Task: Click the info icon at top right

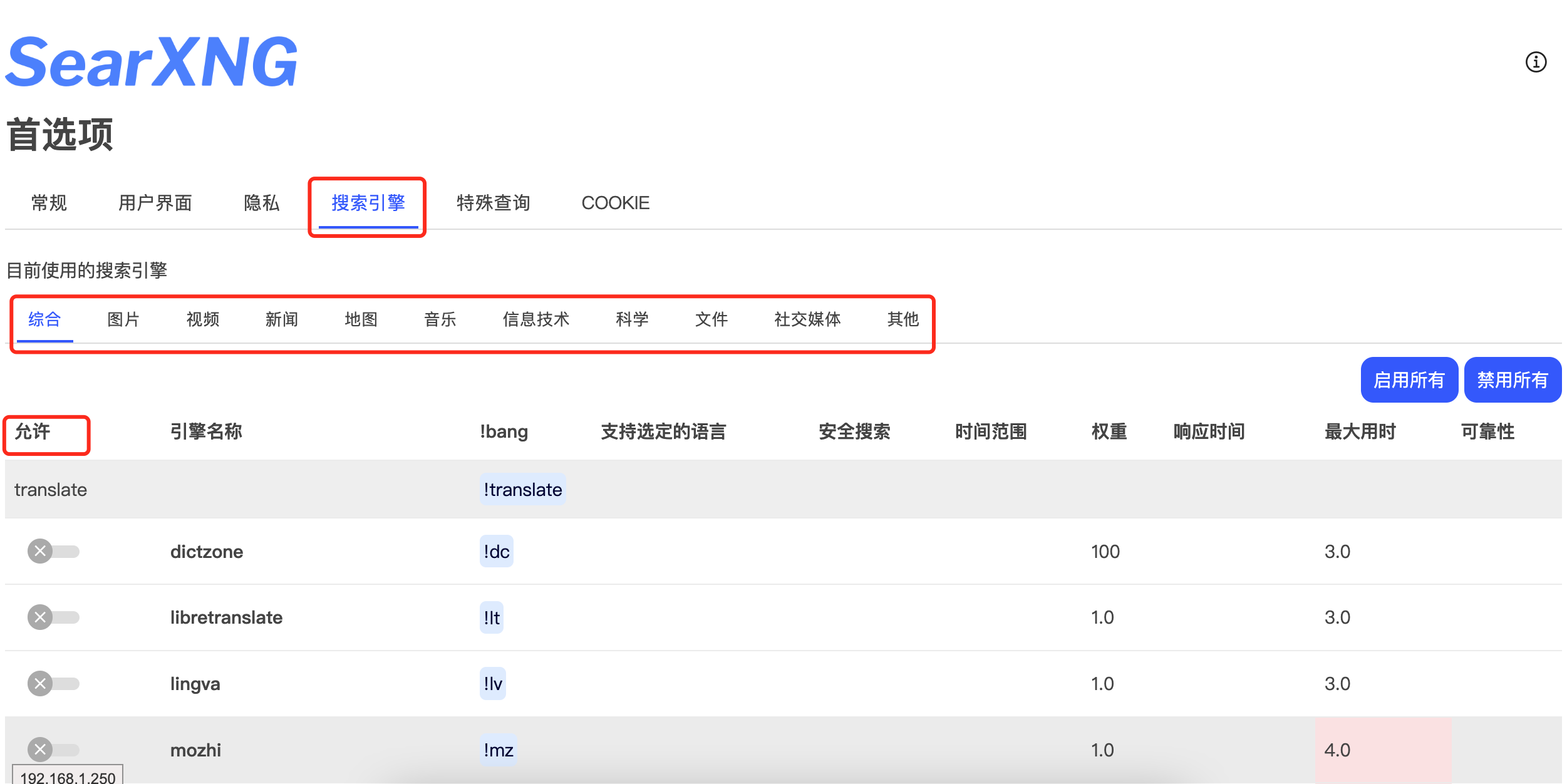Action: point(1535,62)
